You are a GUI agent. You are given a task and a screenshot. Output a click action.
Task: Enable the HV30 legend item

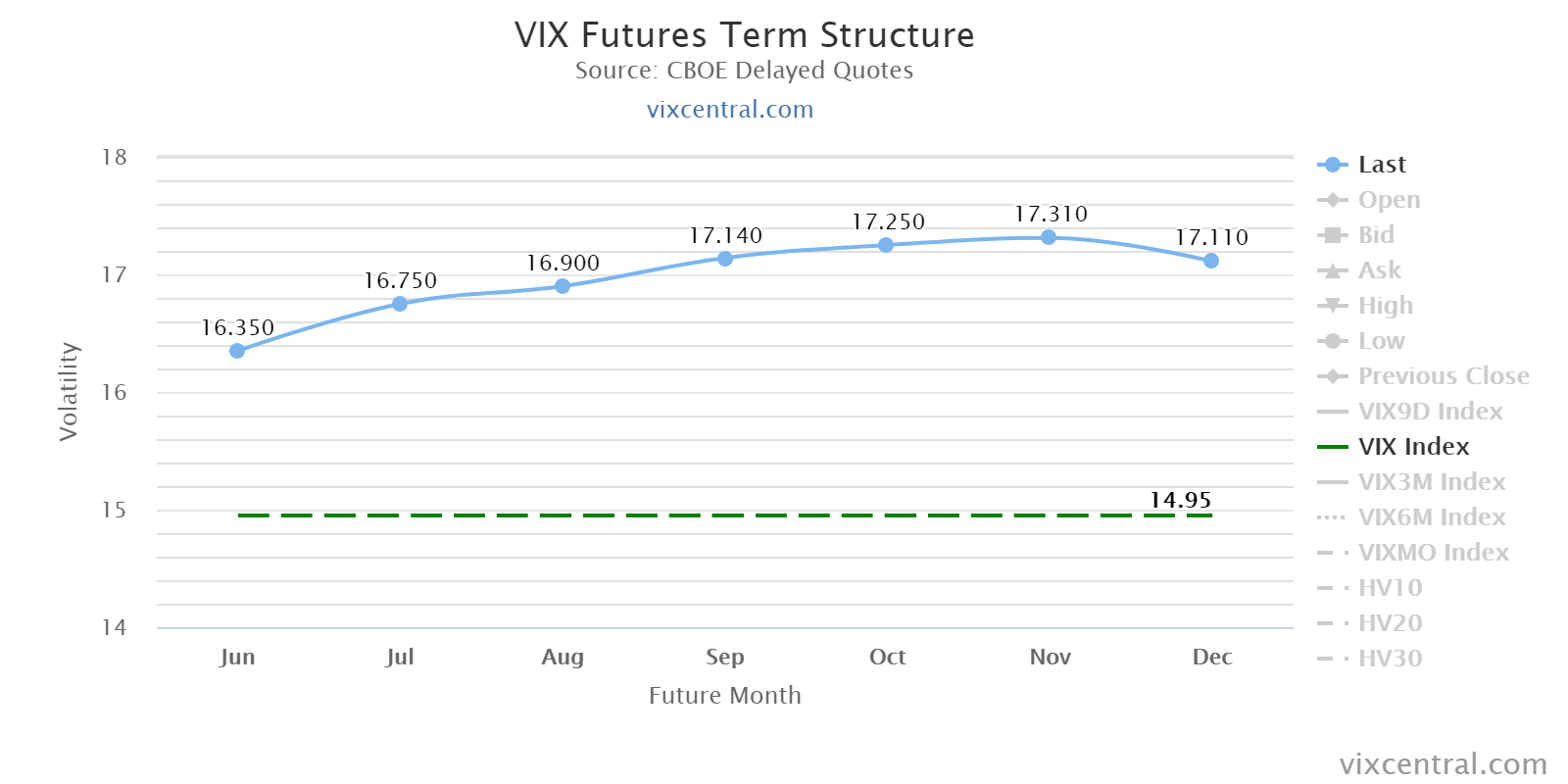(x=1390, y=659)
